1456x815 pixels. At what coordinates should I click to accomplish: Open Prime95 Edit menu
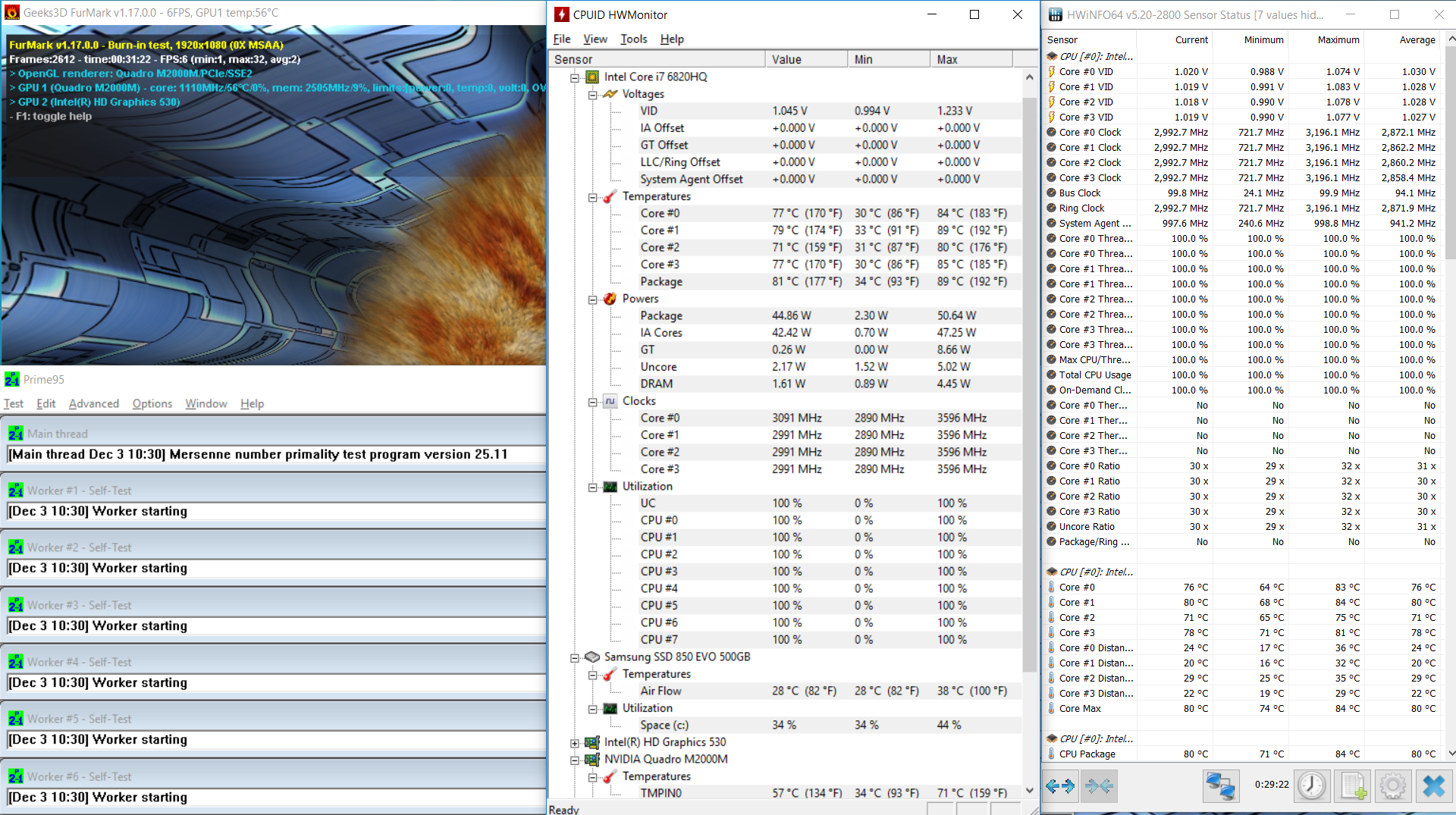(46, 403)
